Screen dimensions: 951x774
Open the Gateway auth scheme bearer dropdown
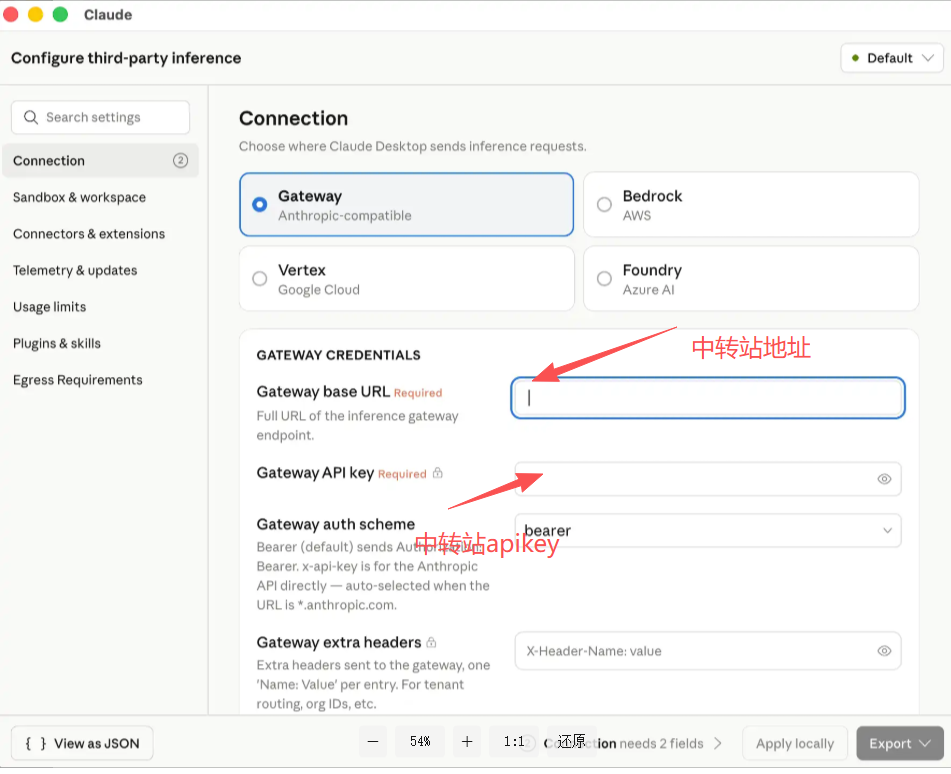(x=708, y=531)
